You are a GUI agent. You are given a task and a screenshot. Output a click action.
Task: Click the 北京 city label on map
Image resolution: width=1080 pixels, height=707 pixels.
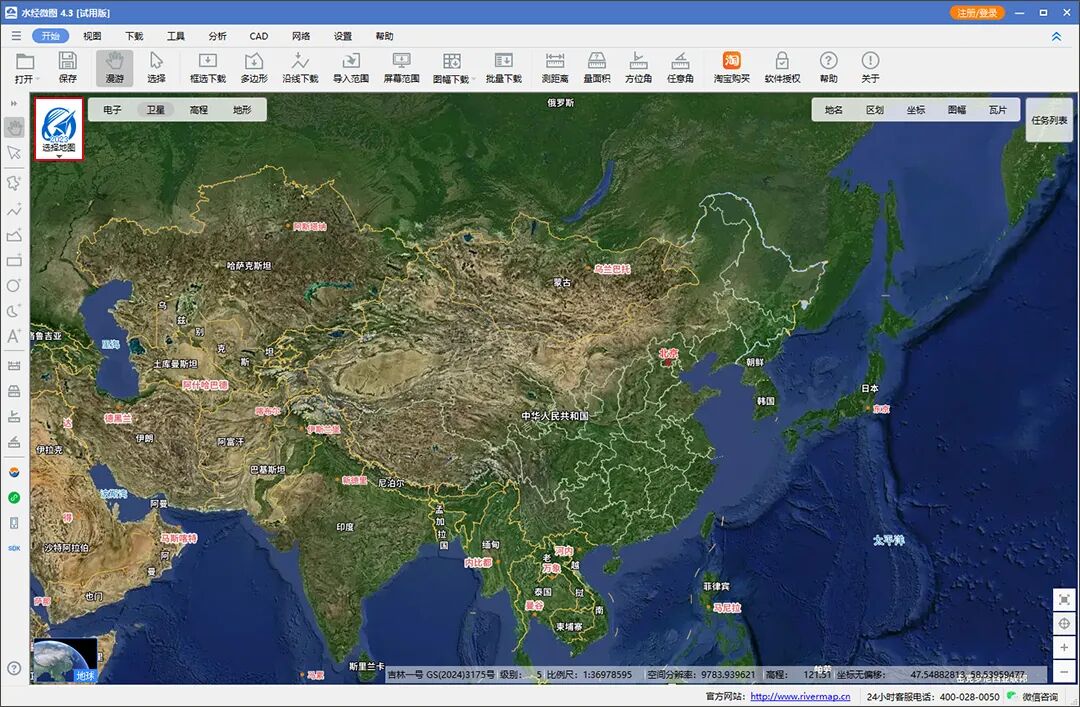668,353
